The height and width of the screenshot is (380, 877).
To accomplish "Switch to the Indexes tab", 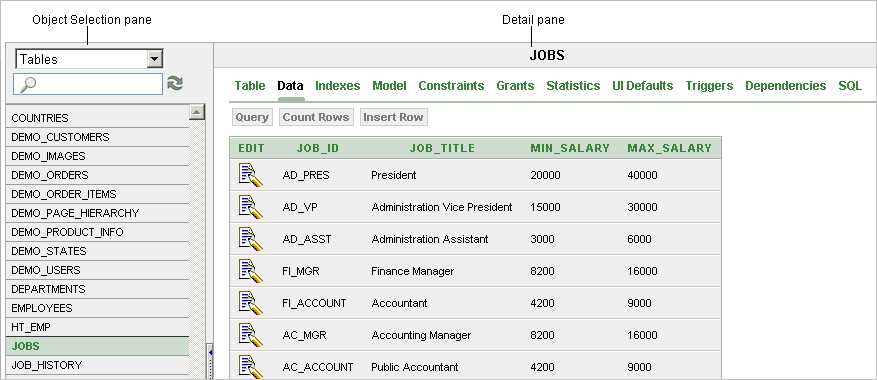I will (338, 86).
